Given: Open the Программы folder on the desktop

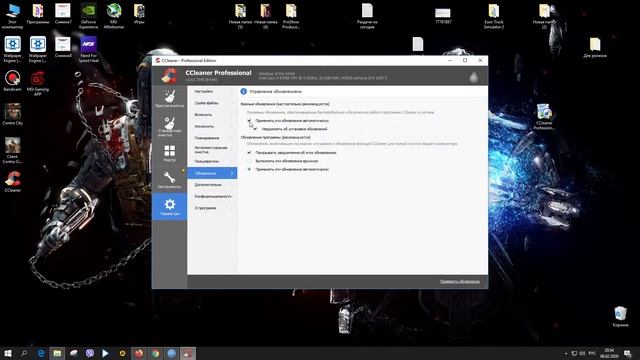Looking at the screenshot, I should pos(38,14).
